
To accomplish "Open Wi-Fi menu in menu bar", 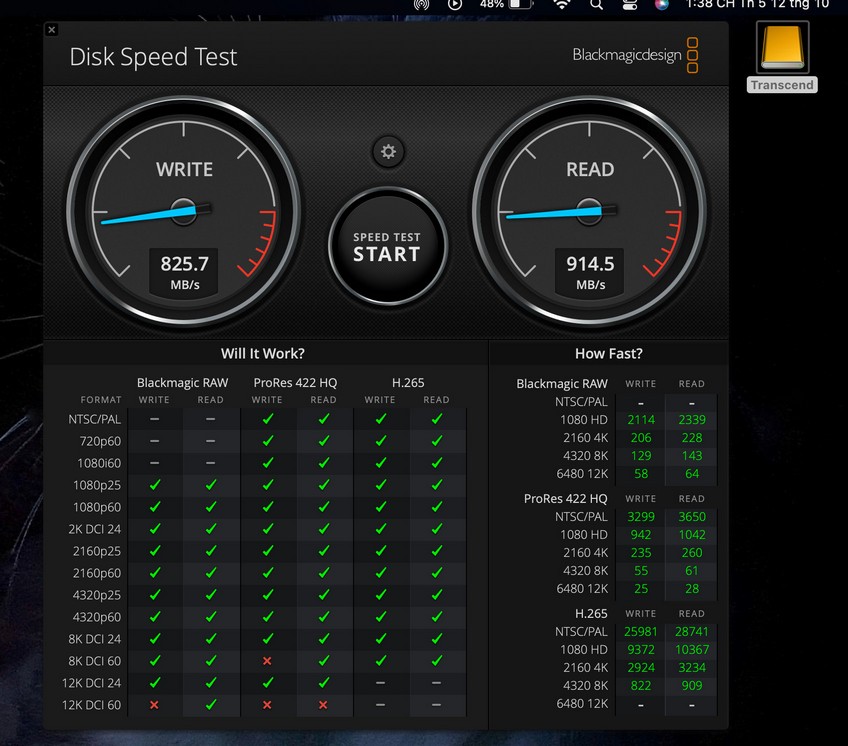I will pyautogui.click(x=562, y=4).
